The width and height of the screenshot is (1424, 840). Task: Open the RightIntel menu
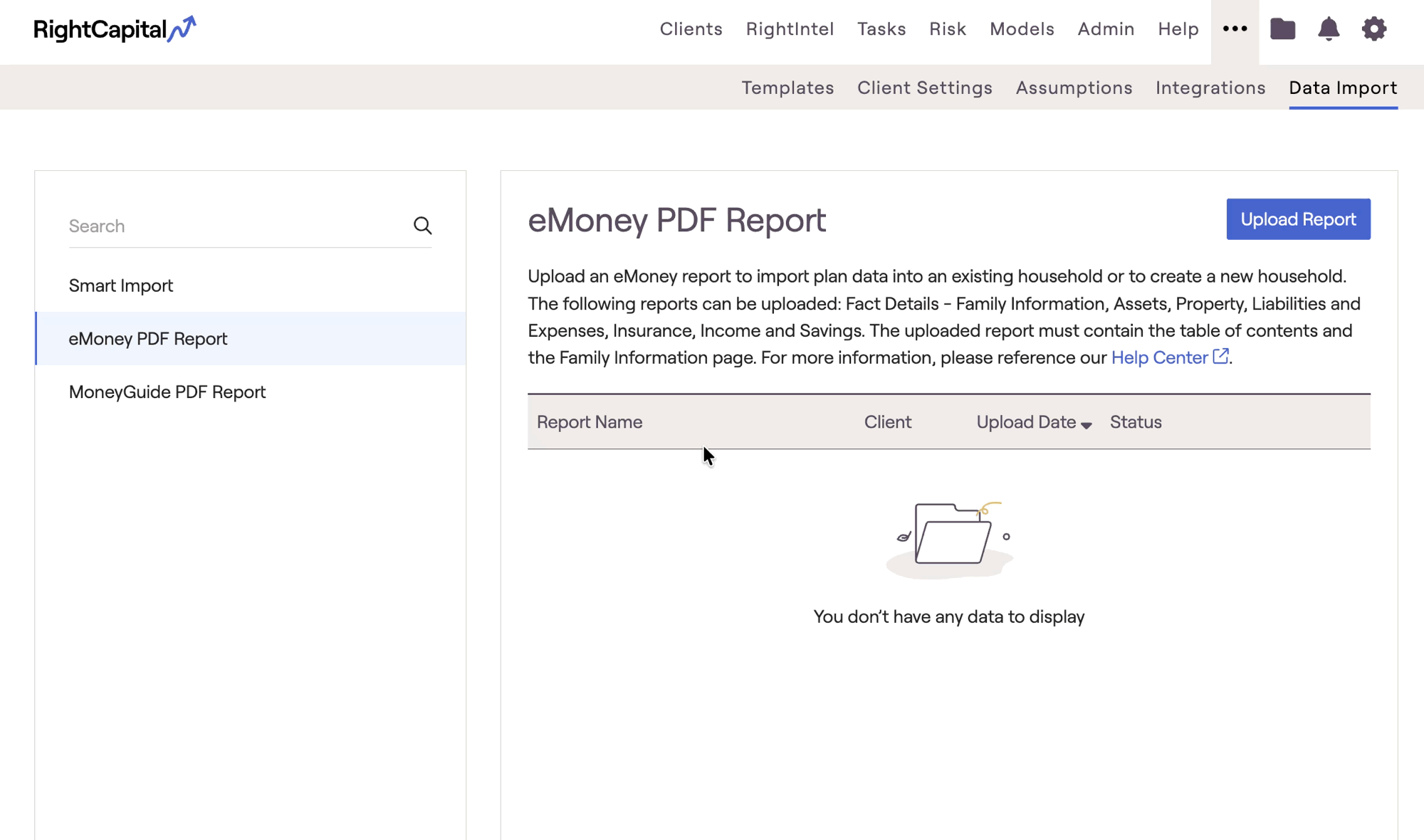[790, 29]
